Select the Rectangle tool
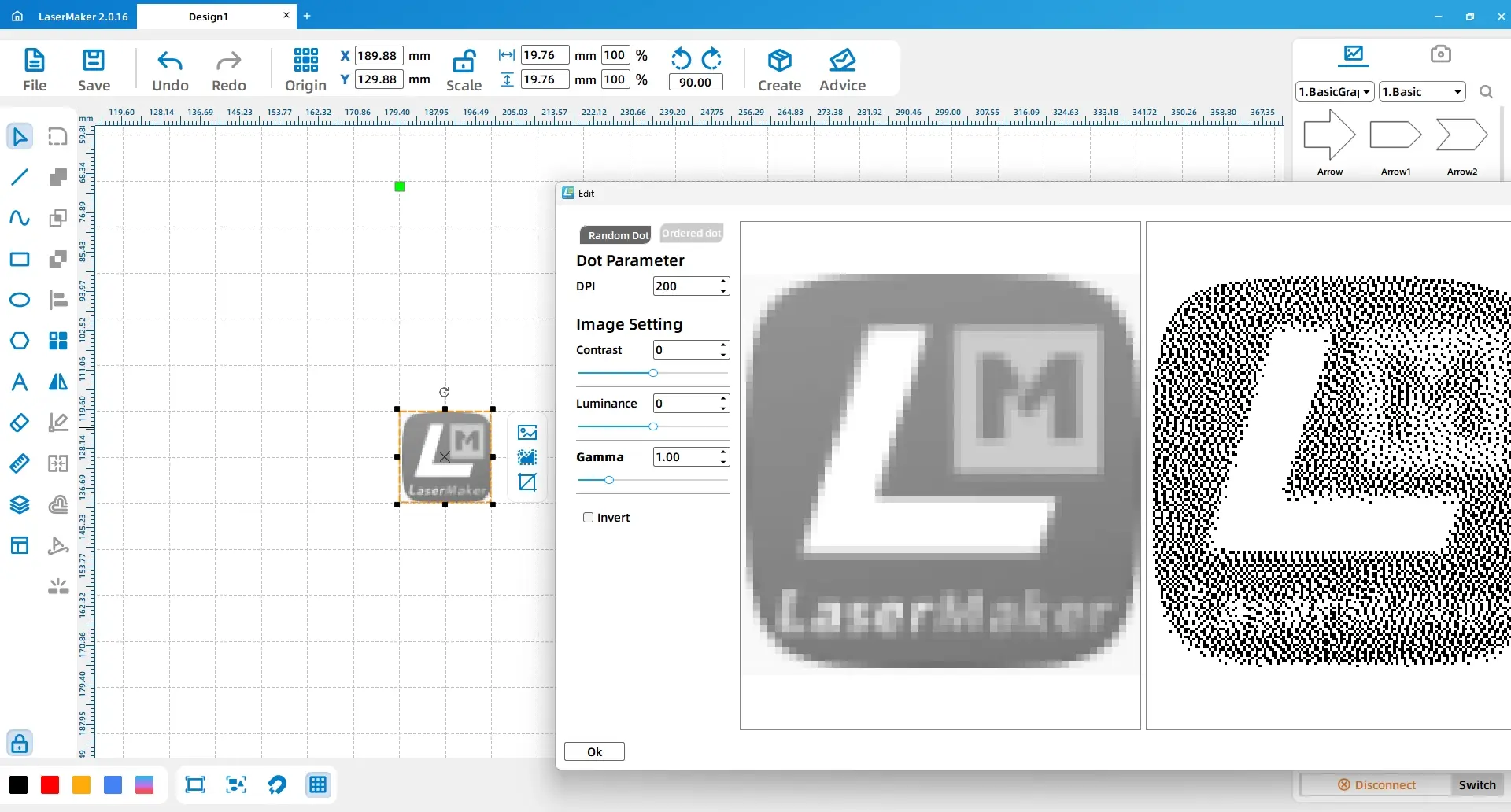Viewport: 1511px width, 812px height. (20, 259)
